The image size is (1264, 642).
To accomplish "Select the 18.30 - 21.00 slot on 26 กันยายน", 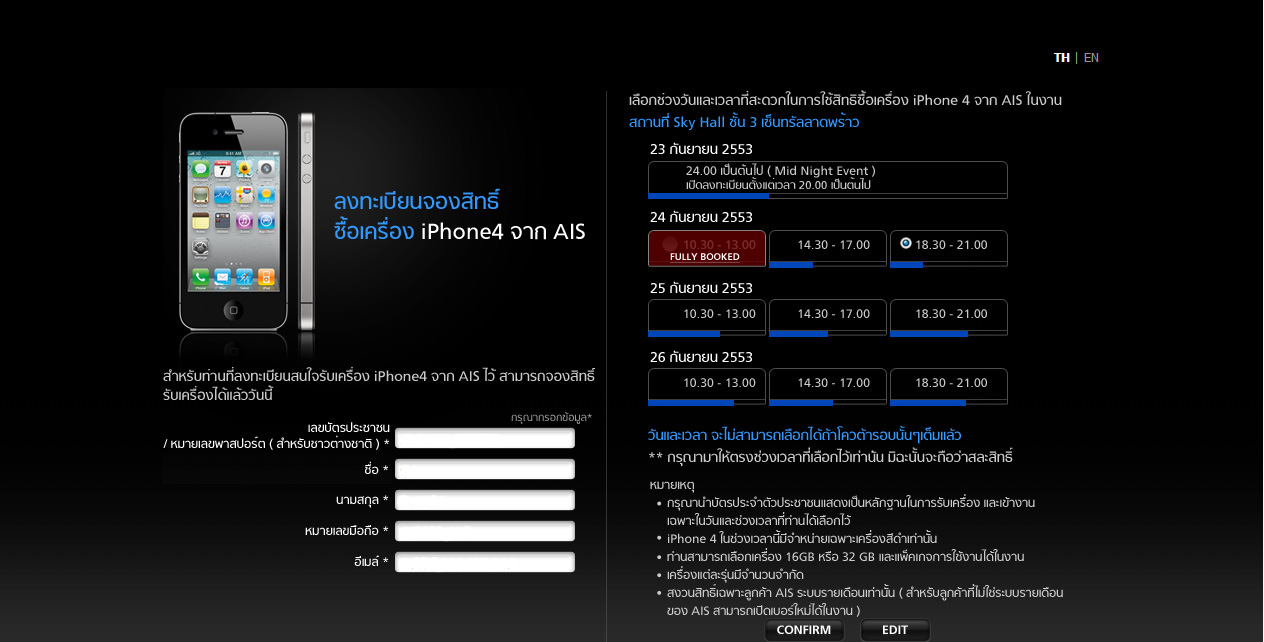I will (949, 386).
